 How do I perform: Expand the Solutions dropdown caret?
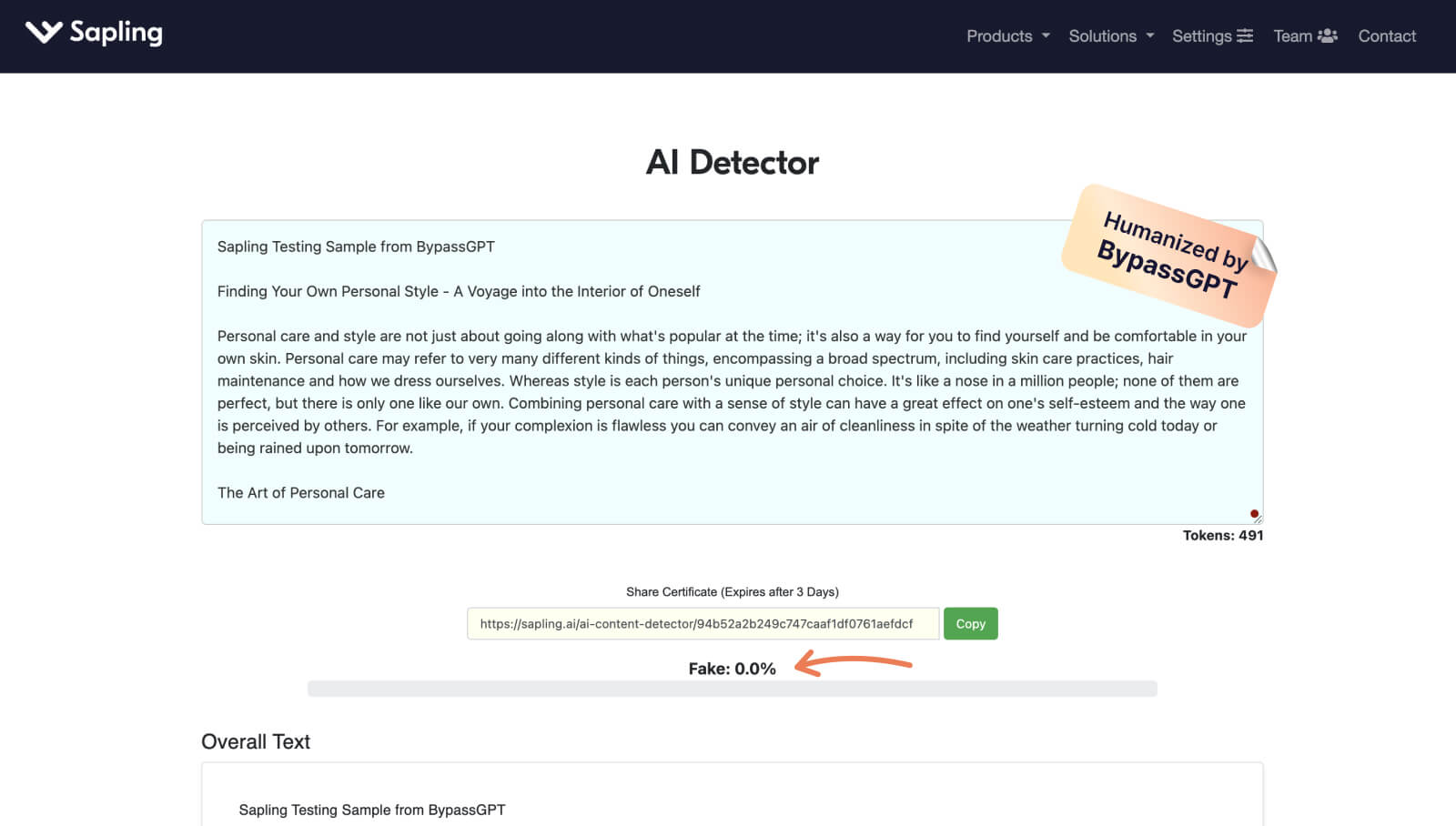click(x=1150, y=36)
